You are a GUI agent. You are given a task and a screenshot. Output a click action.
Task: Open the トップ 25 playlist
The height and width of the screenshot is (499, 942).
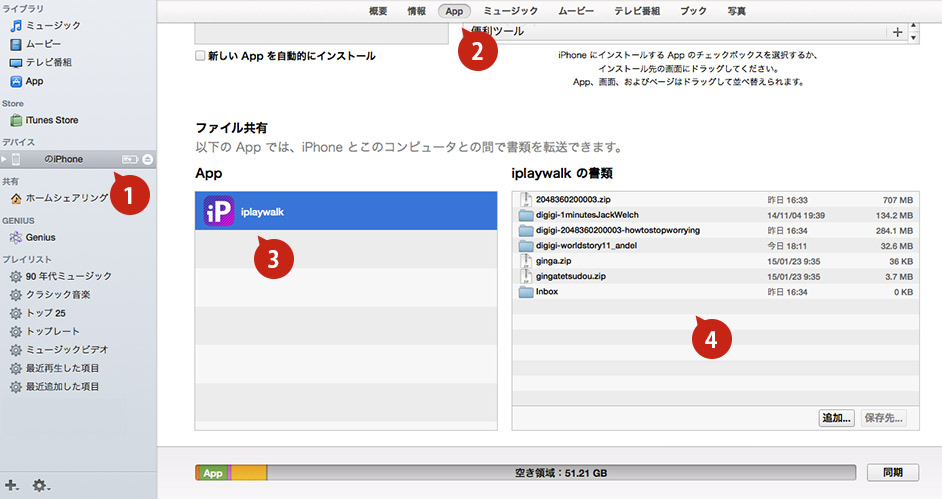[x=38, y=313]
